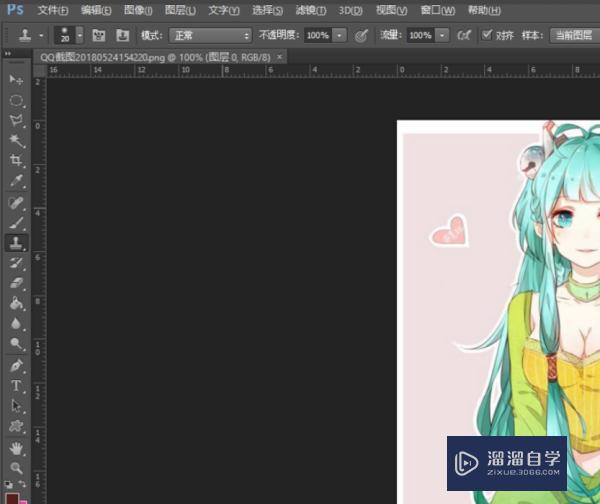Select the Paint Bucket tool
Viewport: 600px width, 504px height.
16,304
